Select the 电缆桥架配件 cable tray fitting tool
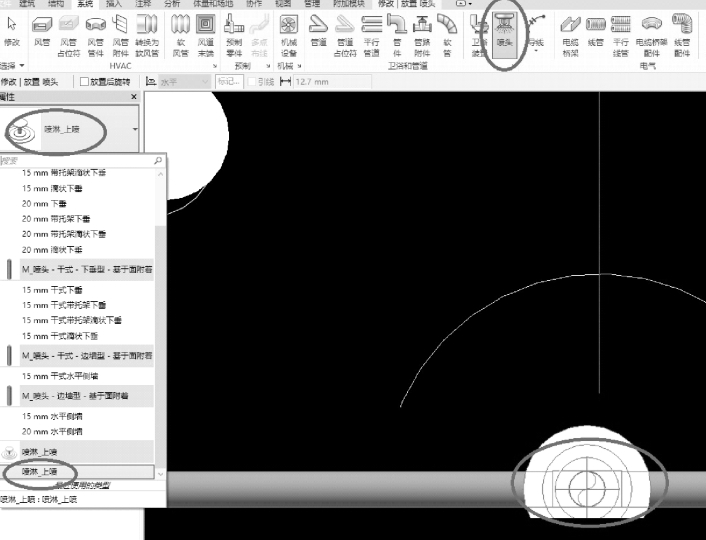Viewport: 706px width, 540px height. tap(651, 35)
